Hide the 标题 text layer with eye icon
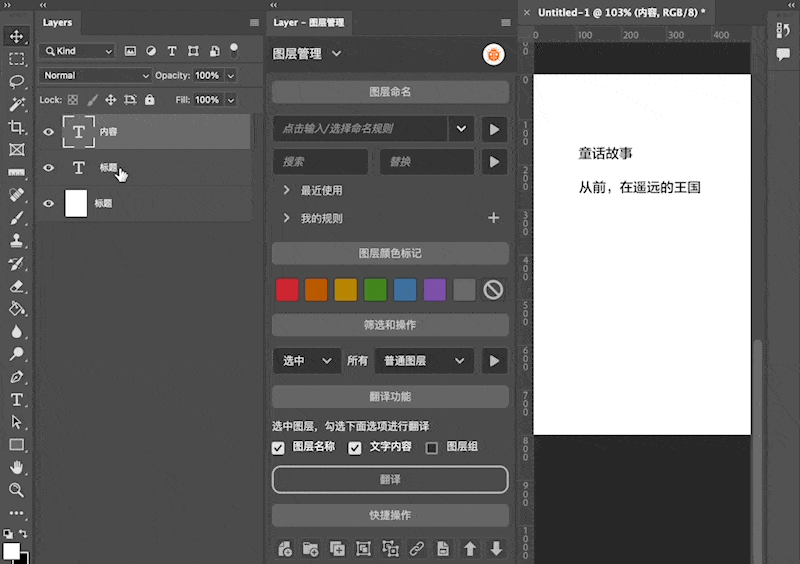The image size is (800, 564). [x=48, y=167]
